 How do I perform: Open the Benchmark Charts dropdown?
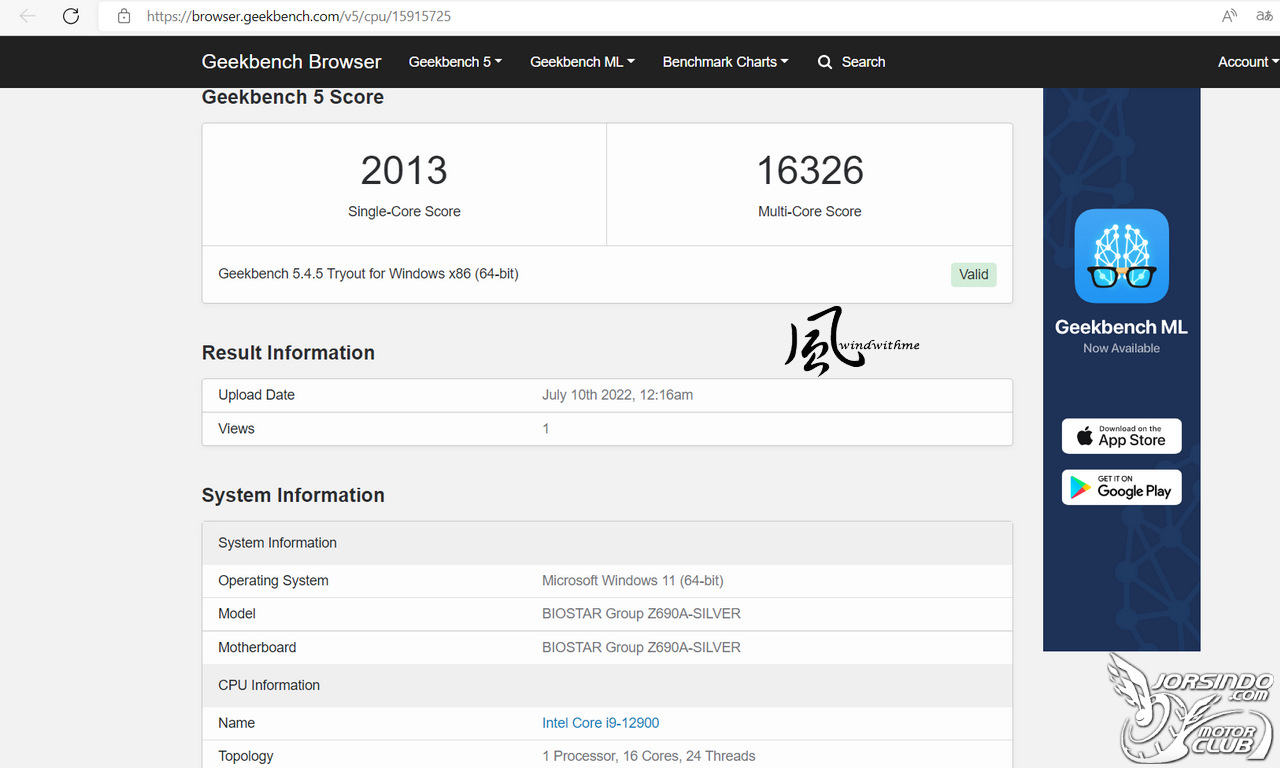point(725,62)
